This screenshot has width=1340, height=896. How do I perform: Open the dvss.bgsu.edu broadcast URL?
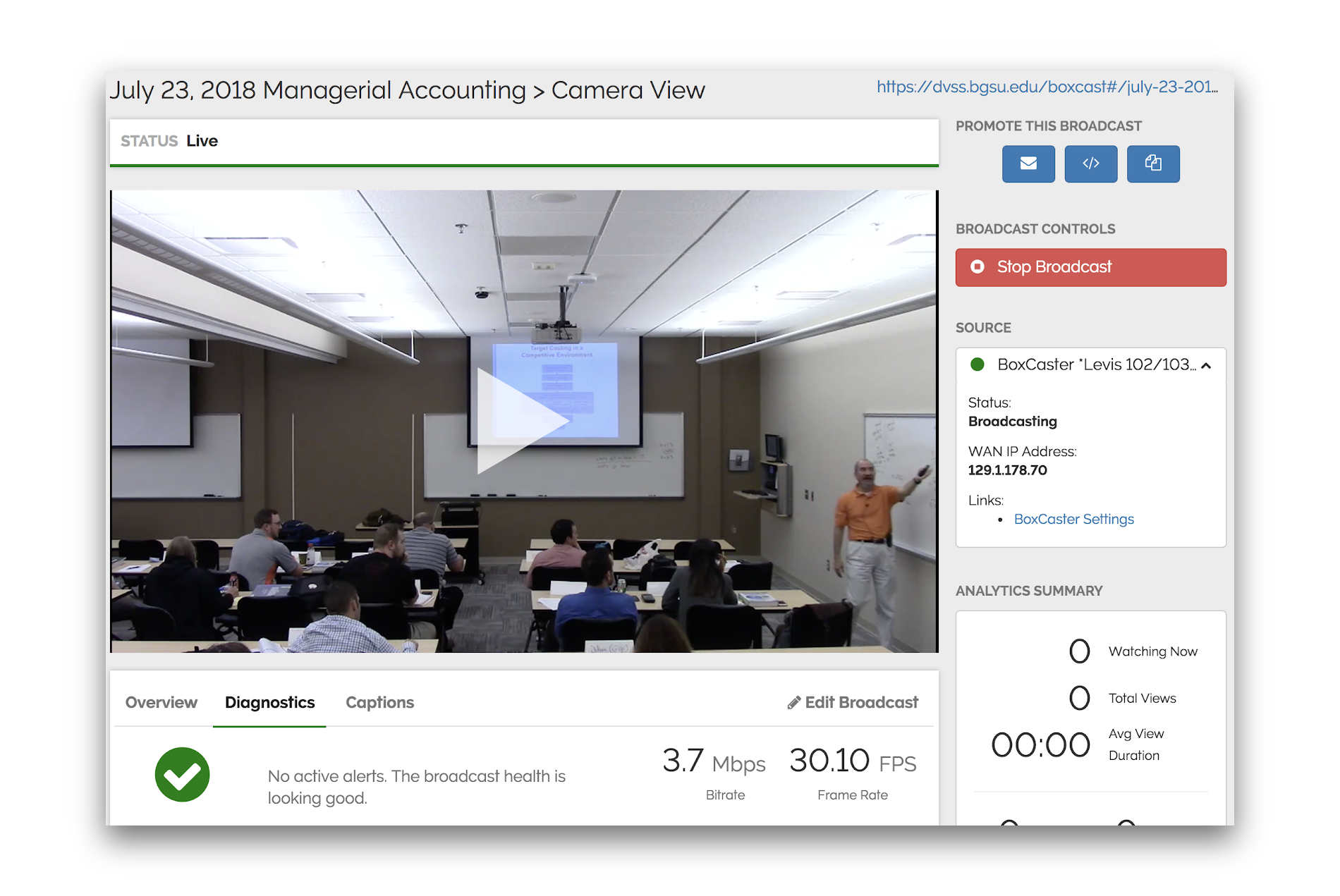[1047, 87]
